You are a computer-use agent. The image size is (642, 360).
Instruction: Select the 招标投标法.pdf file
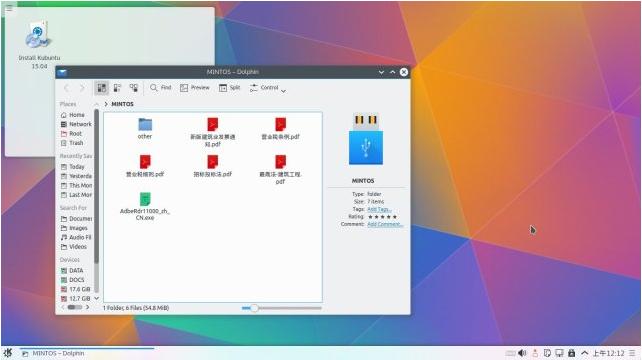pyautogui.click(x=212, y=166)
